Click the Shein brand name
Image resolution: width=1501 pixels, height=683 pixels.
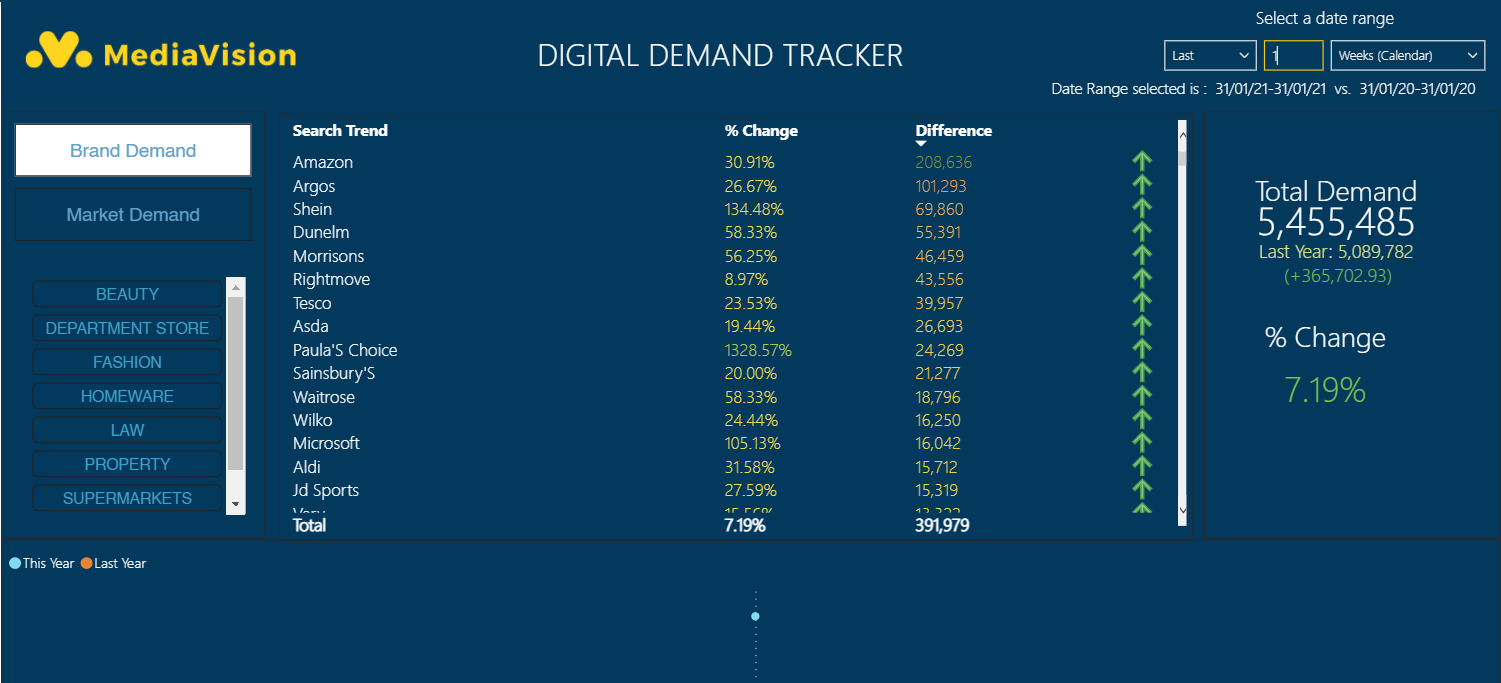pos(312,209)
